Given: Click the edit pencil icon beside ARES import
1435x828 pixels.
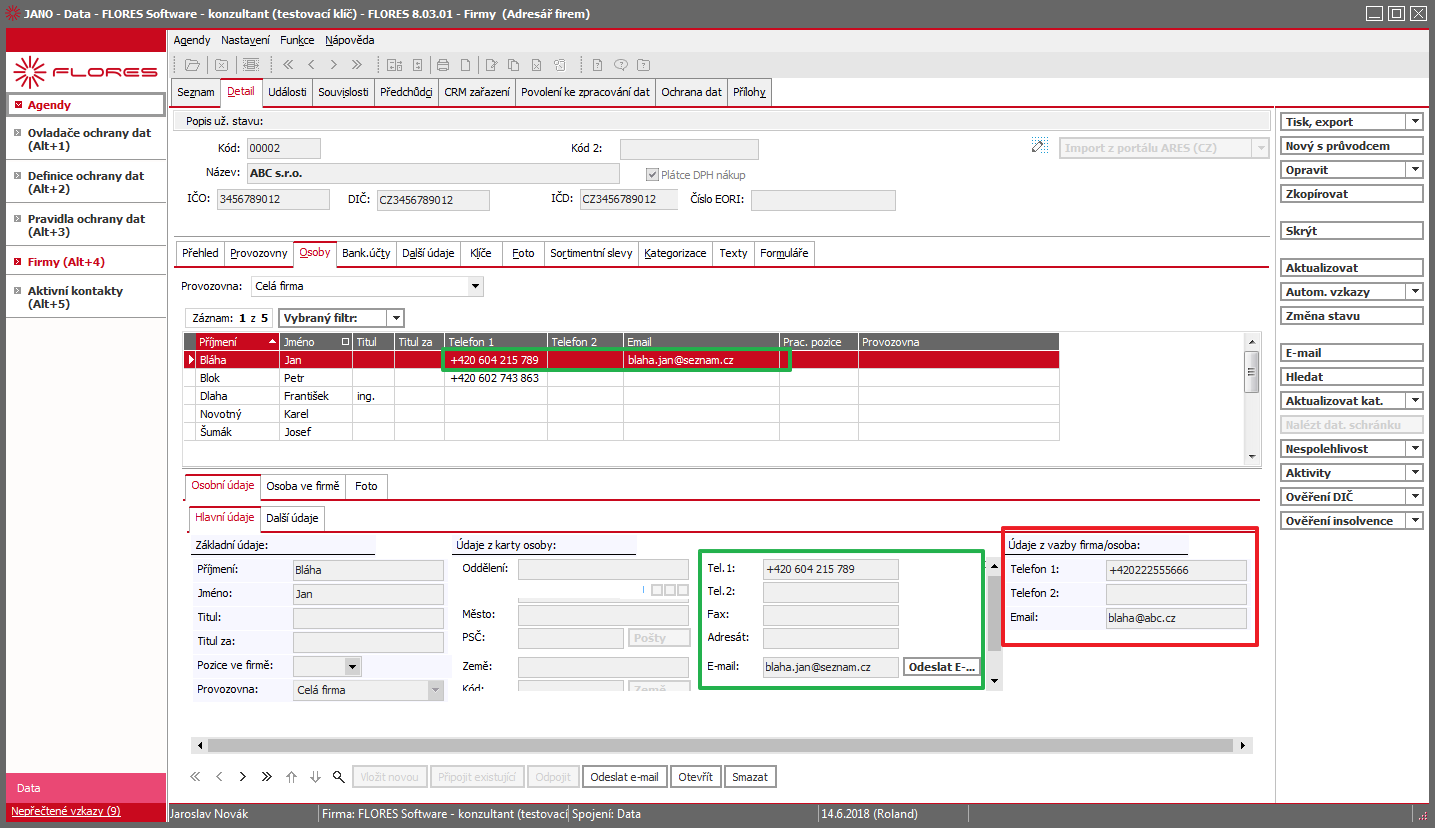Looking at the screenshot, I should pyautogui.click(x=1038, y=146).
